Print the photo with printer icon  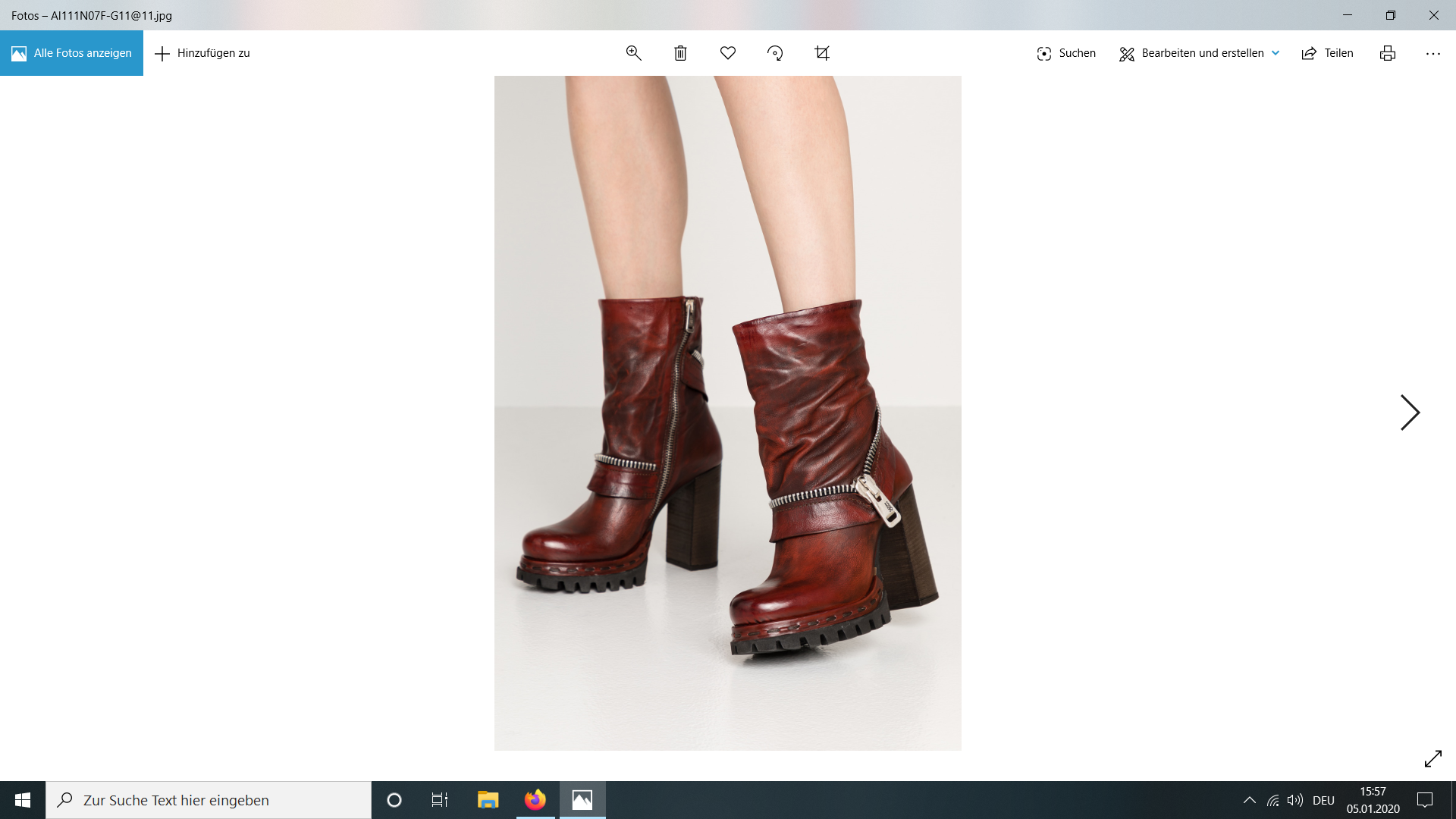point(1388,53)
